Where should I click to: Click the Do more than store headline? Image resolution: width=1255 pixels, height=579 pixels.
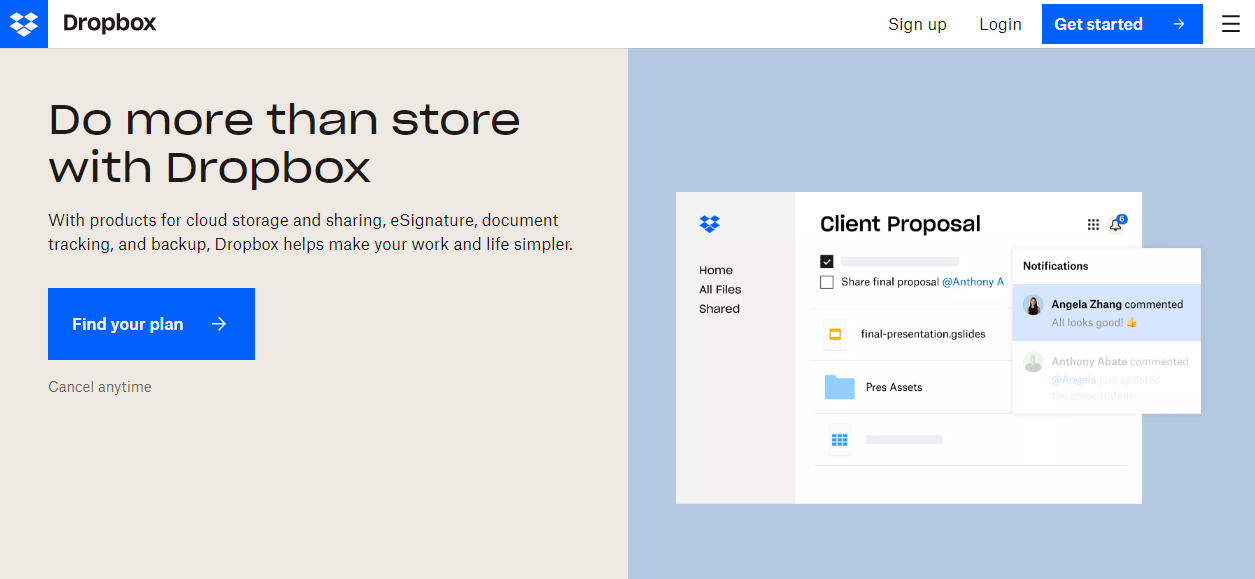285,143
